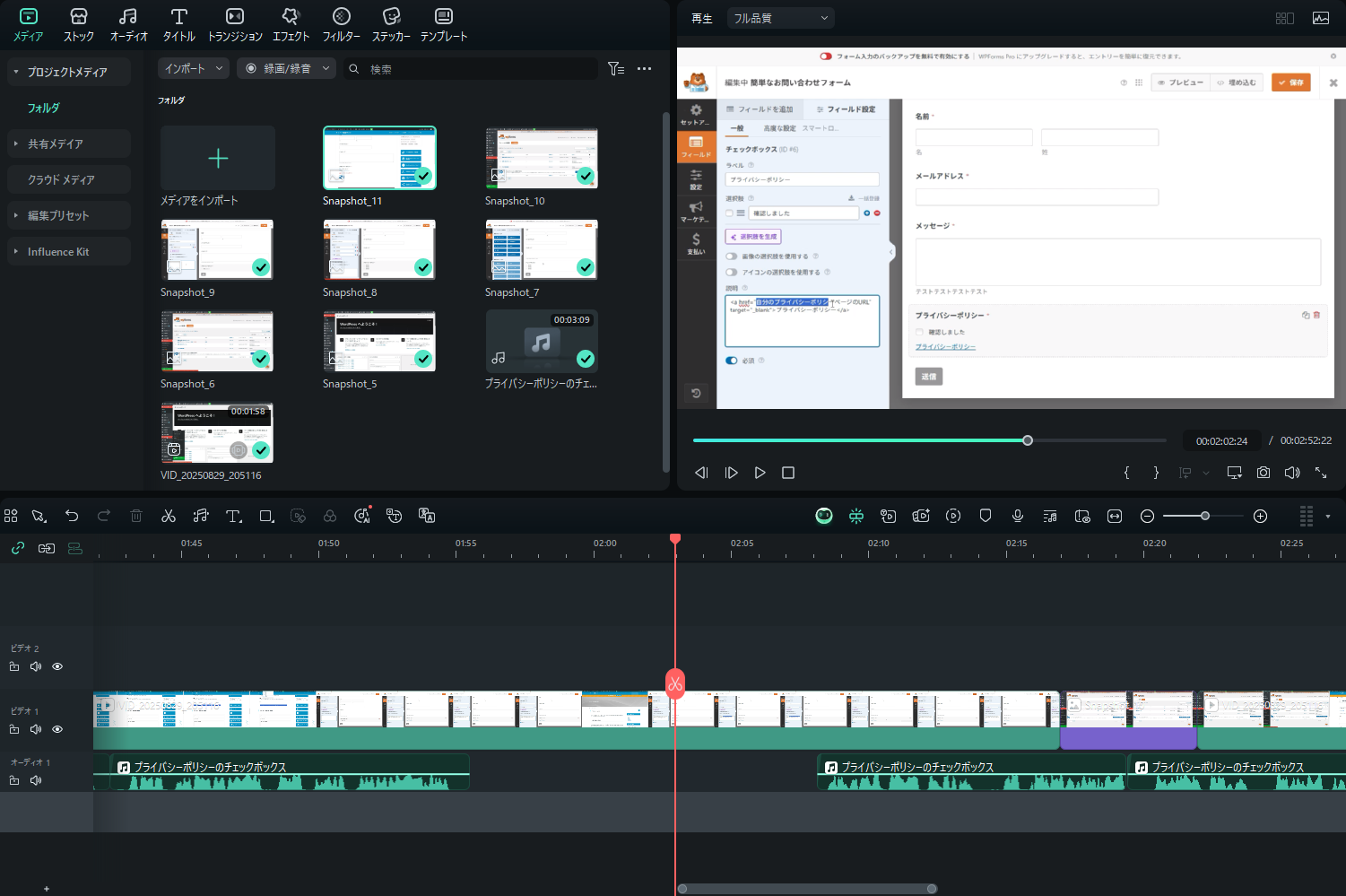The height and width of the screenshot is (896, 1346).
Task: Select the timeline selection arrow tool
Action: pyautogui.click(x=39, y=516)
